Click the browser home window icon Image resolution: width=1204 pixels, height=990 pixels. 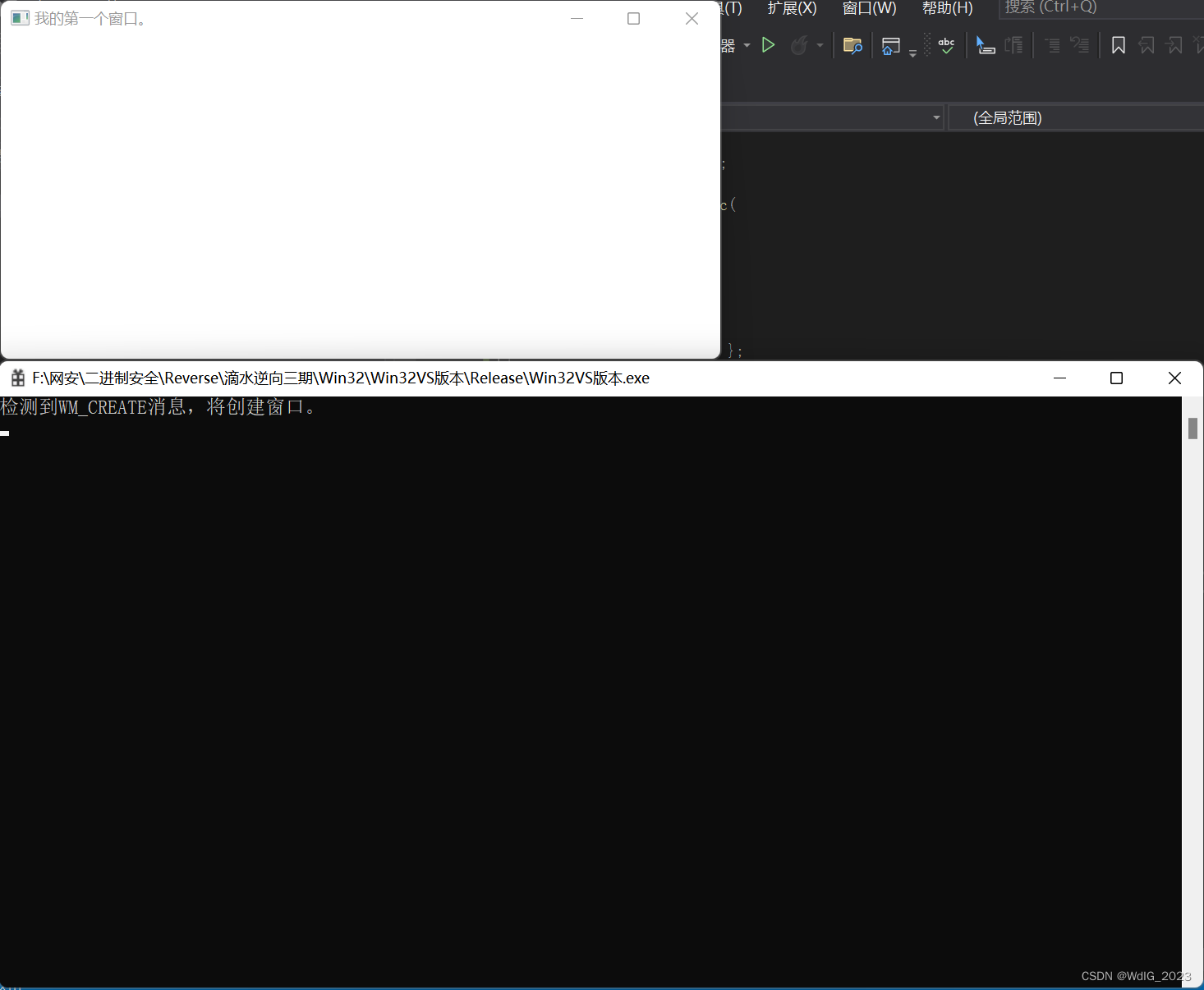[890, 46]
